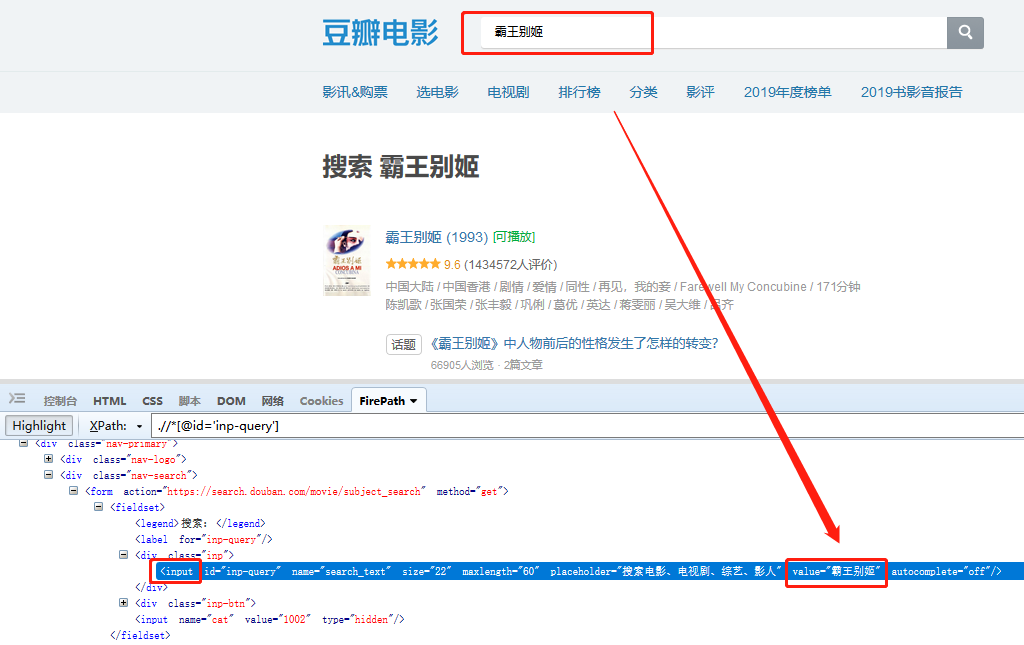Open the 影讯&购票 navigation link
Viewport: 1024px width, 645px height.
click(x=355, y=92)
